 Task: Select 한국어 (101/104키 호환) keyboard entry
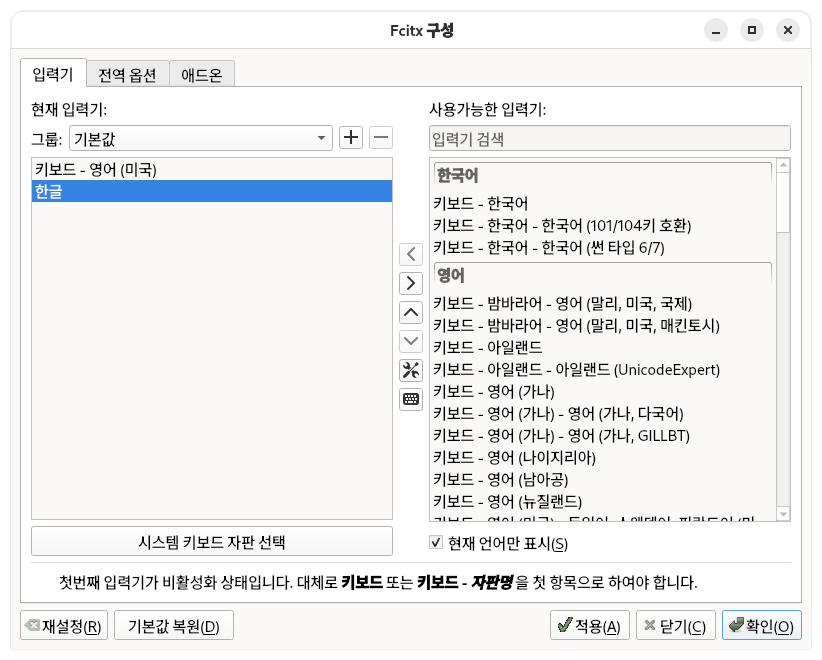[602, 225]
